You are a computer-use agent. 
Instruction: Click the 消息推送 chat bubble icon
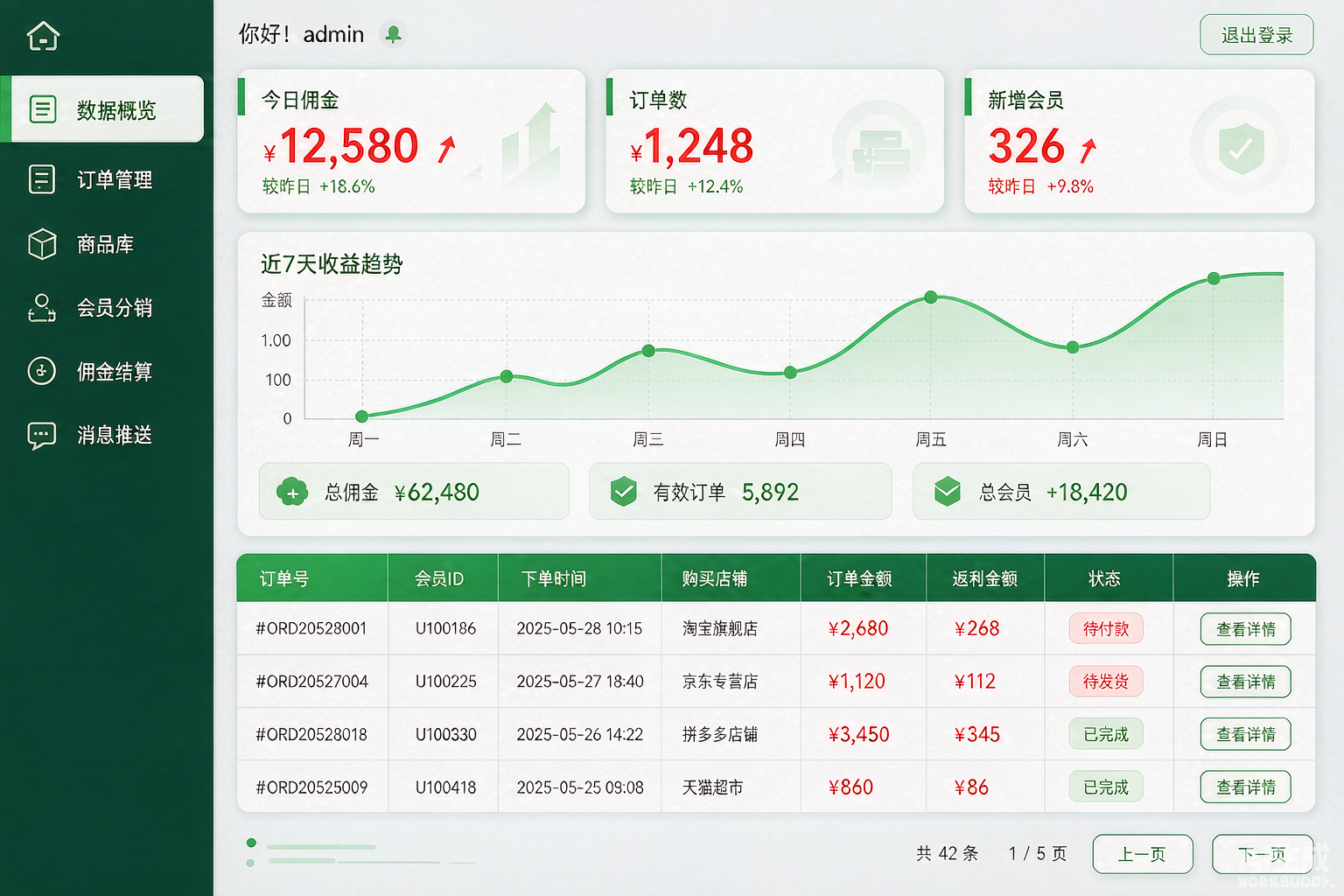point(42,435)
